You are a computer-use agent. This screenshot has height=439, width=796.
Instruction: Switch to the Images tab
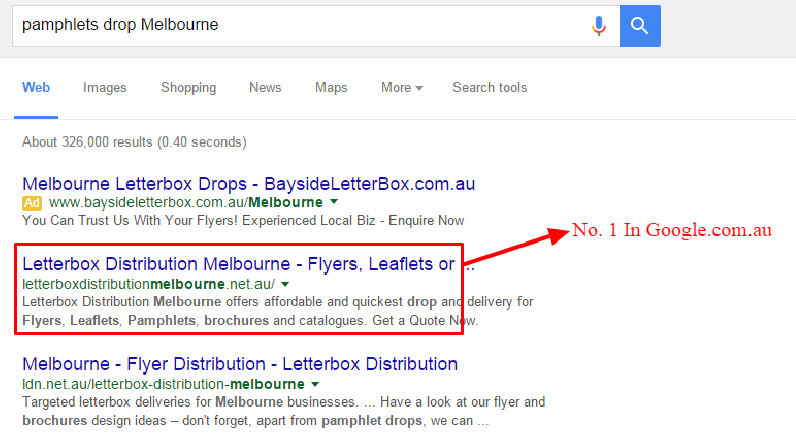tap(104, 88)
